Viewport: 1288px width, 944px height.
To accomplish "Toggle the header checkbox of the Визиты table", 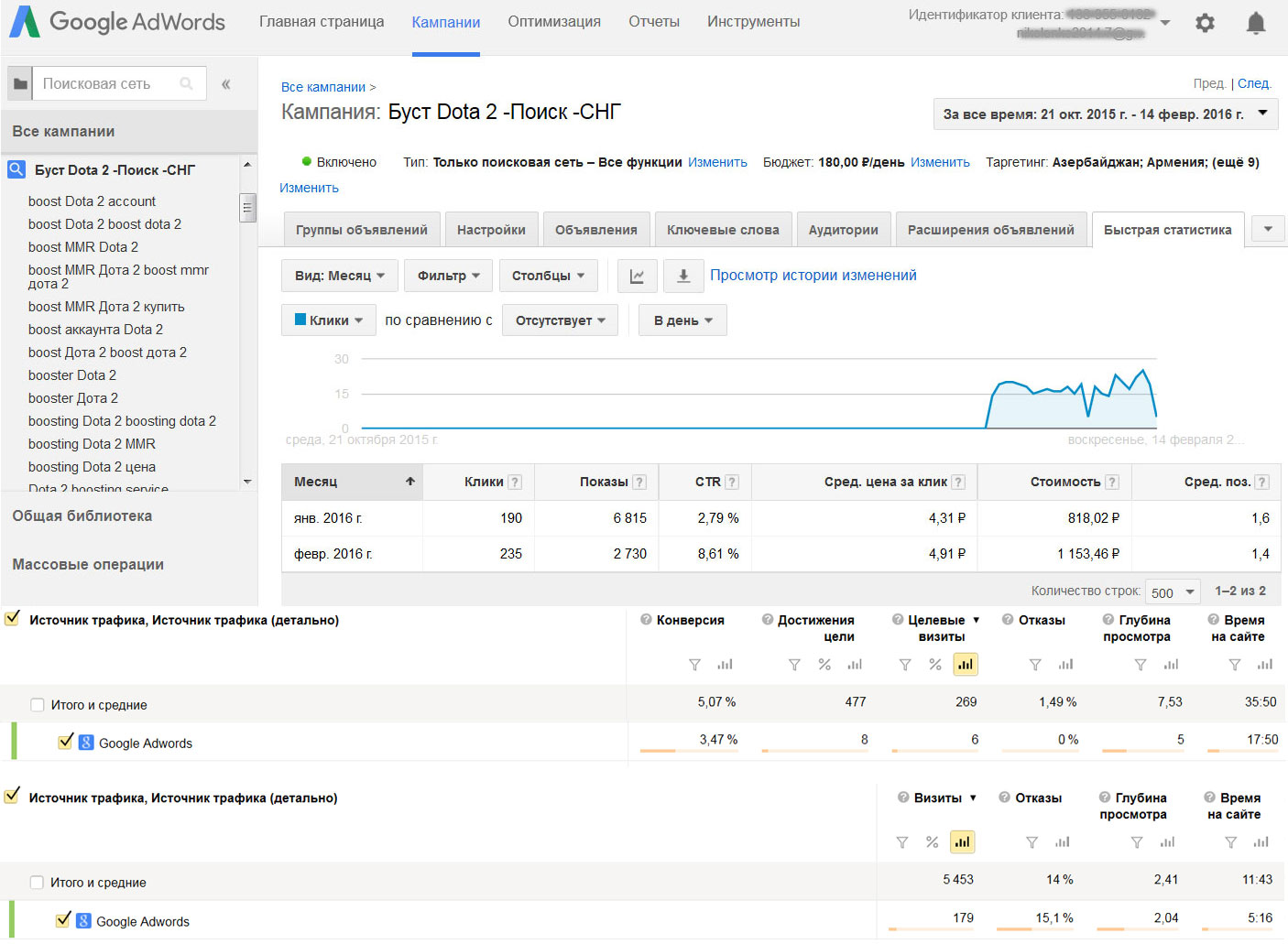I will pos(13,796).
